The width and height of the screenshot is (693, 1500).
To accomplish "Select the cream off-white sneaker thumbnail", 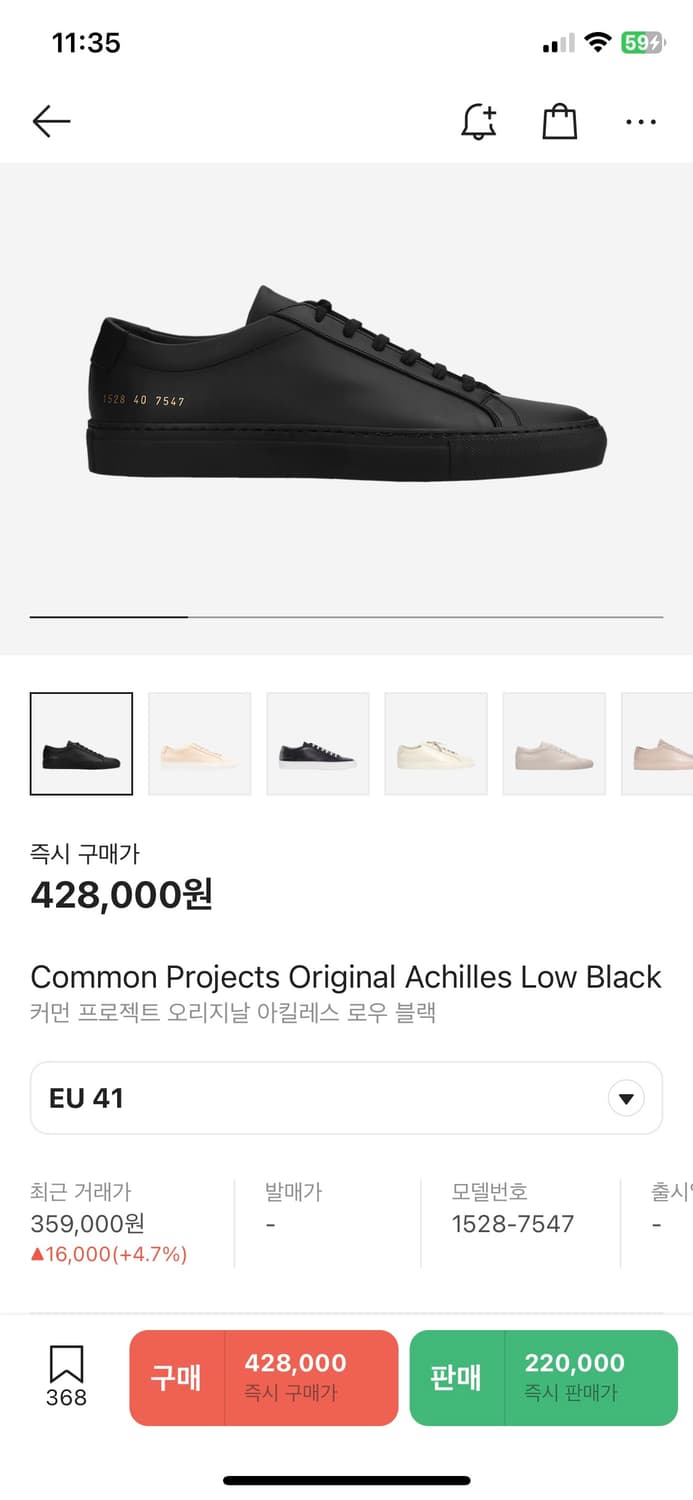I will [x=435, y=744].
